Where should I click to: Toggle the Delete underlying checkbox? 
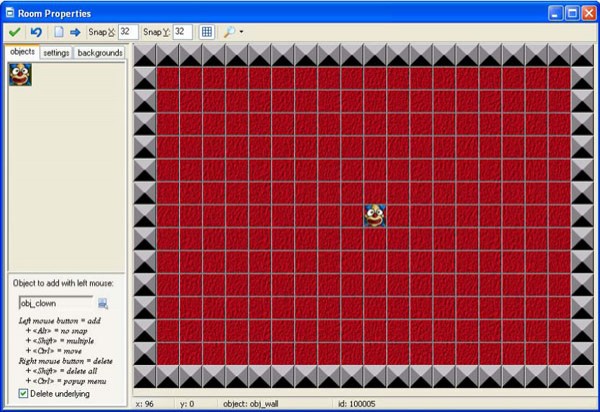point(23,393)
